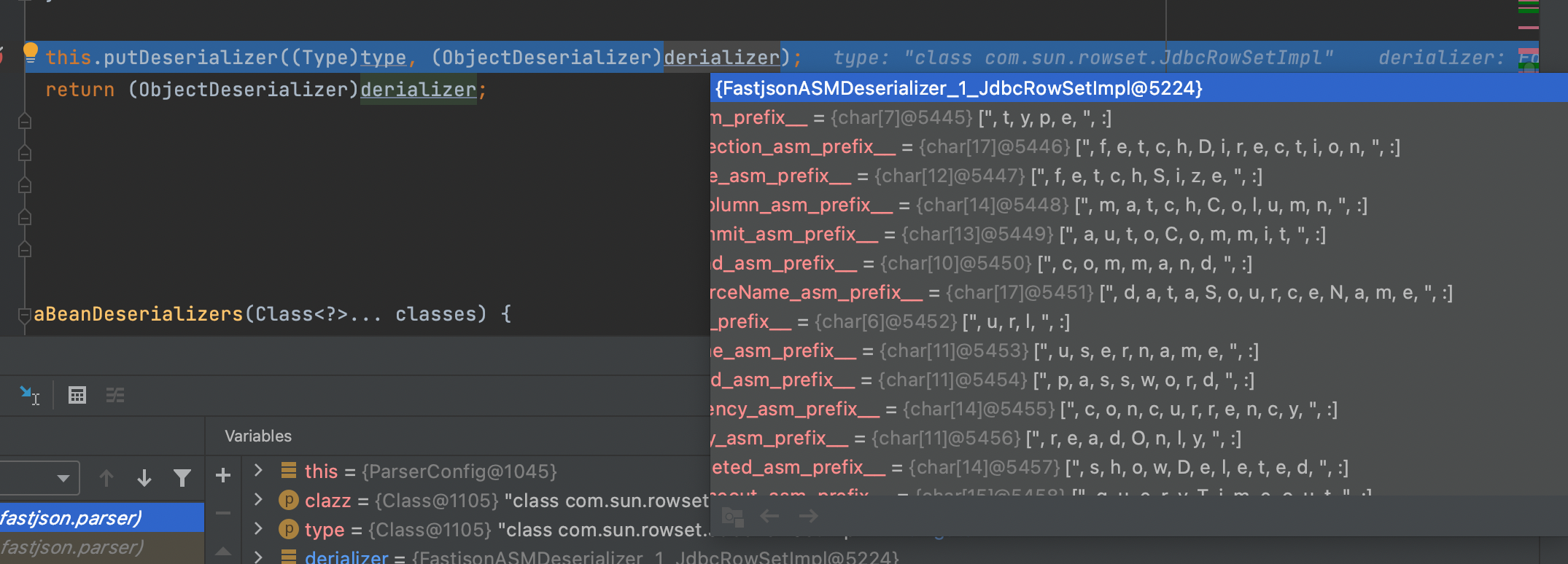Screen dimensions: 1568x564
Task: Click the inline hint type: "class com.sun.rowset.JdbcRowSetImpl"
Action: pos(1083,58)
